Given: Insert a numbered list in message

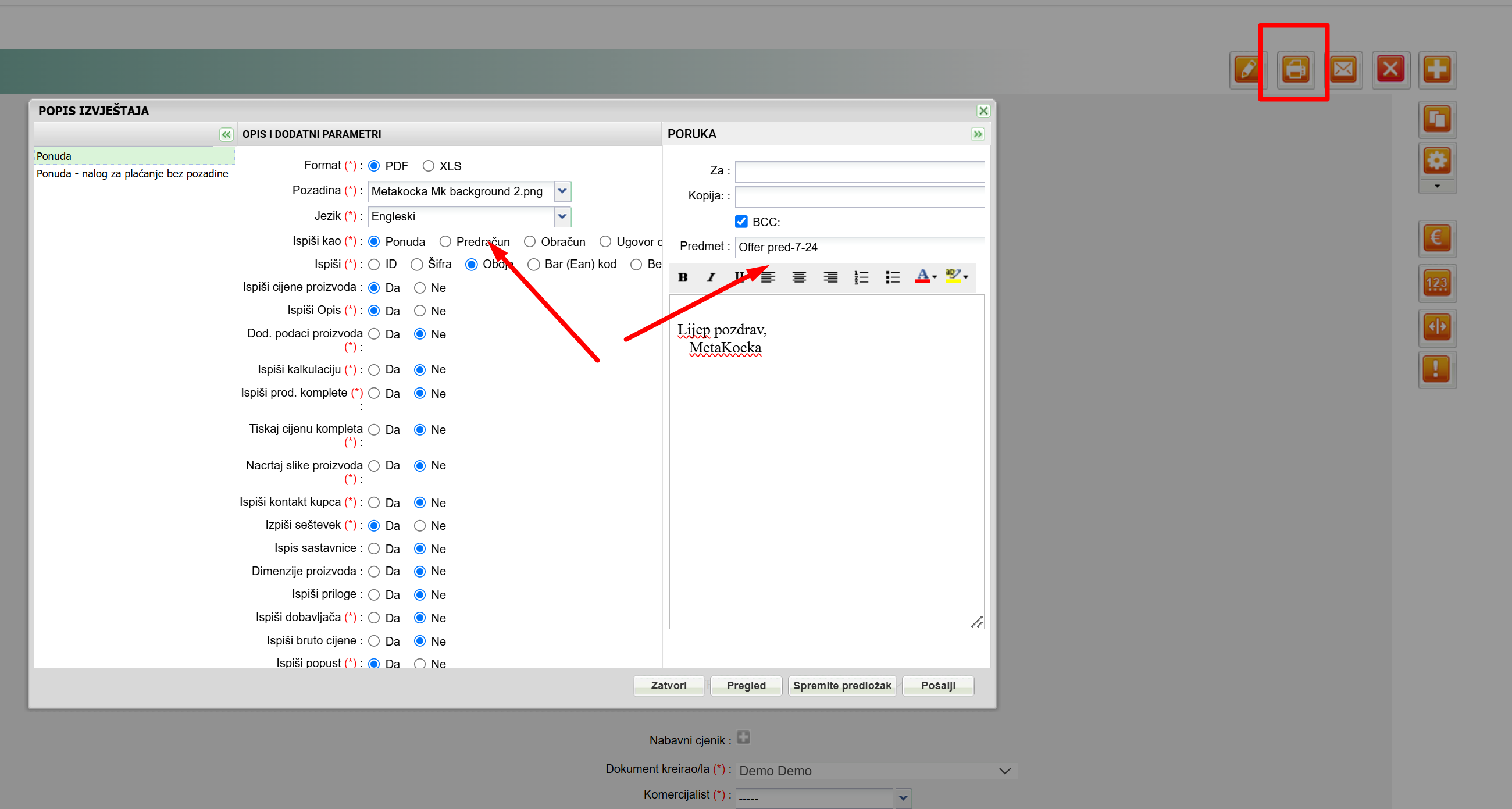Looking at the screenshot, I should 861,277.
